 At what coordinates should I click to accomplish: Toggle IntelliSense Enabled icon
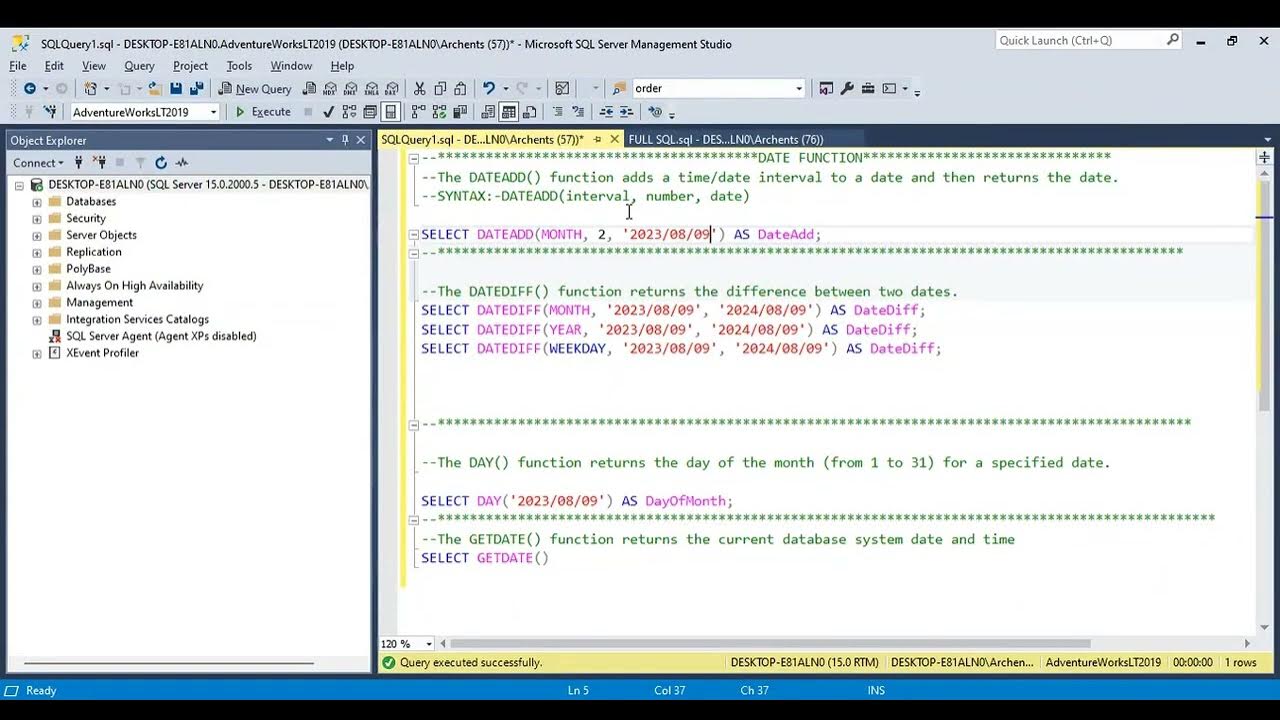pos(390,112)
